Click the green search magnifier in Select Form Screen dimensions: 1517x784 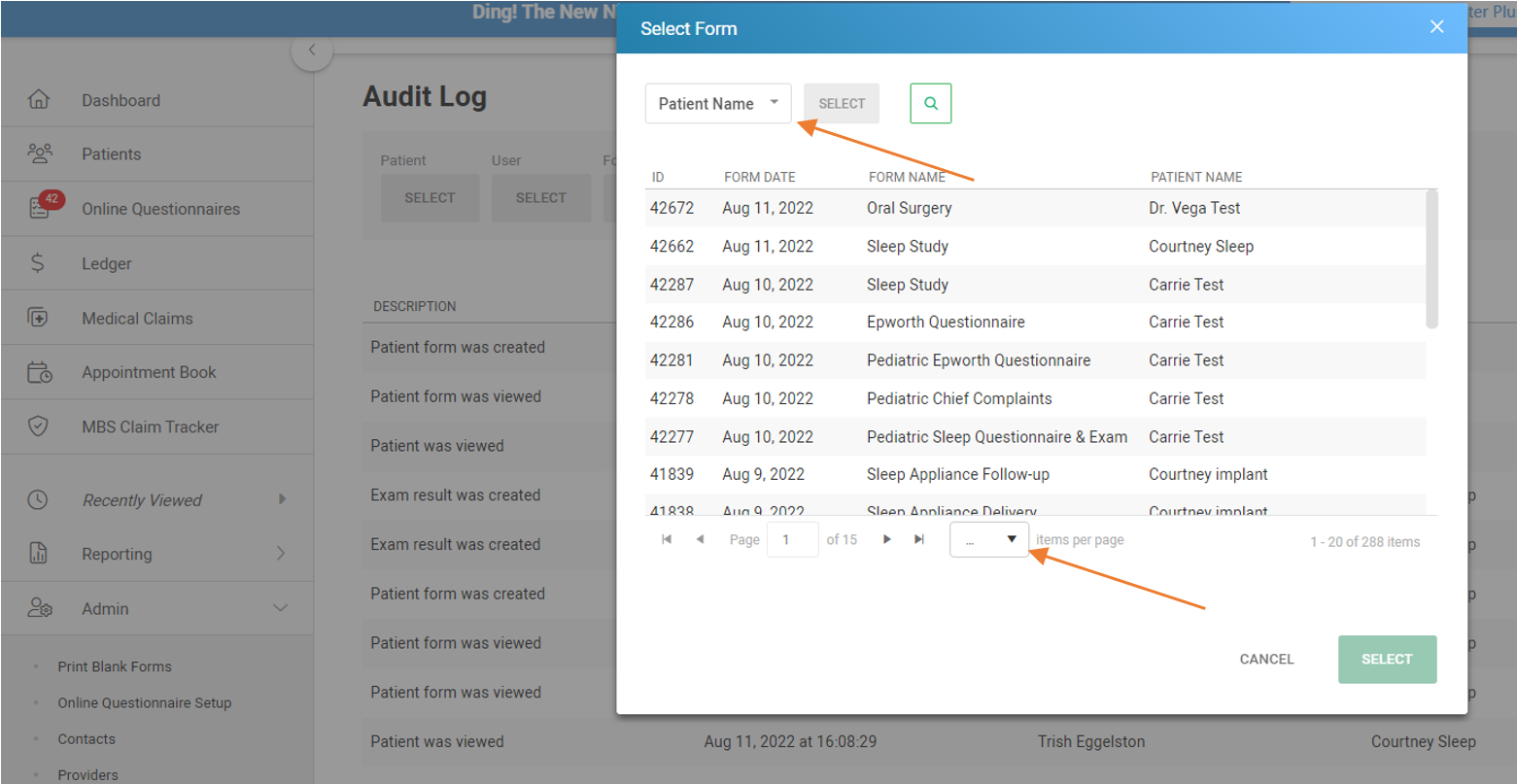tap(930, 103)
